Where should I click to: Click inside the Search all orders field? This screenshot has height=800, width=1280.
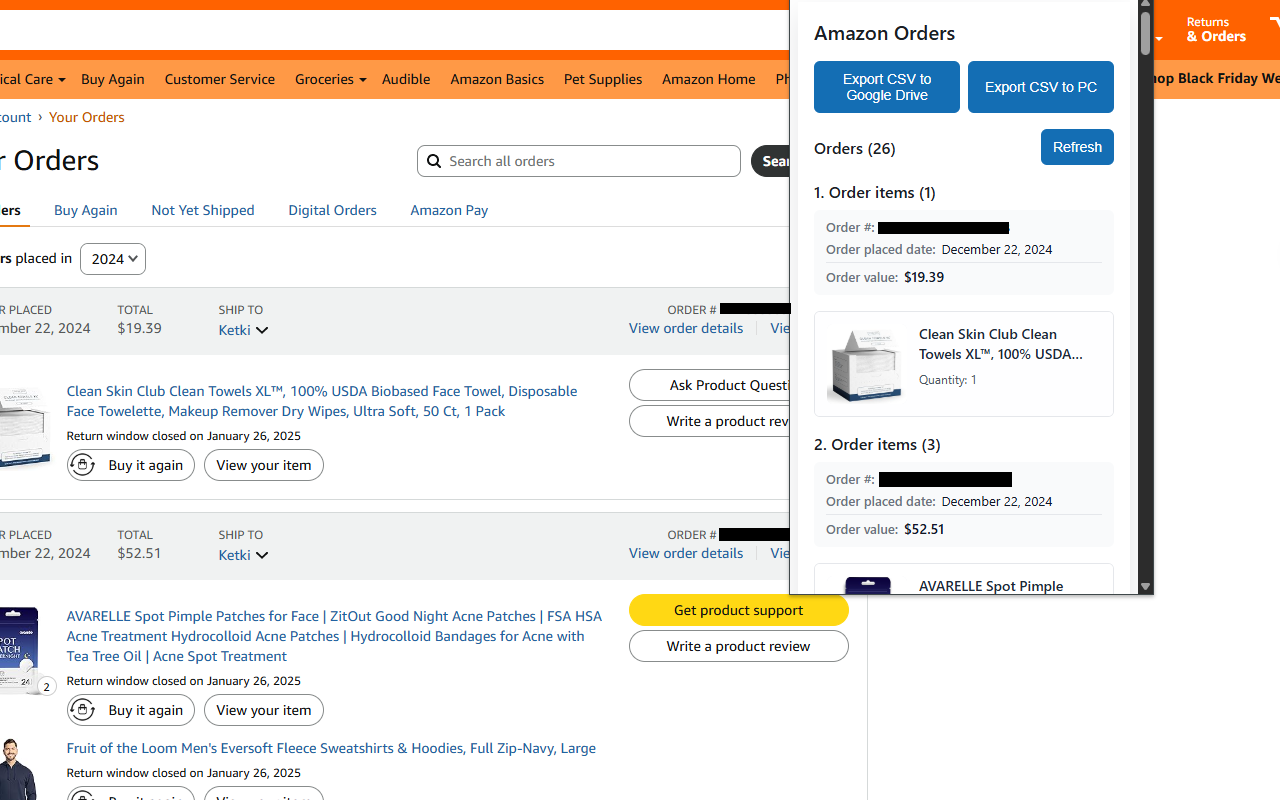click(579, 161)
